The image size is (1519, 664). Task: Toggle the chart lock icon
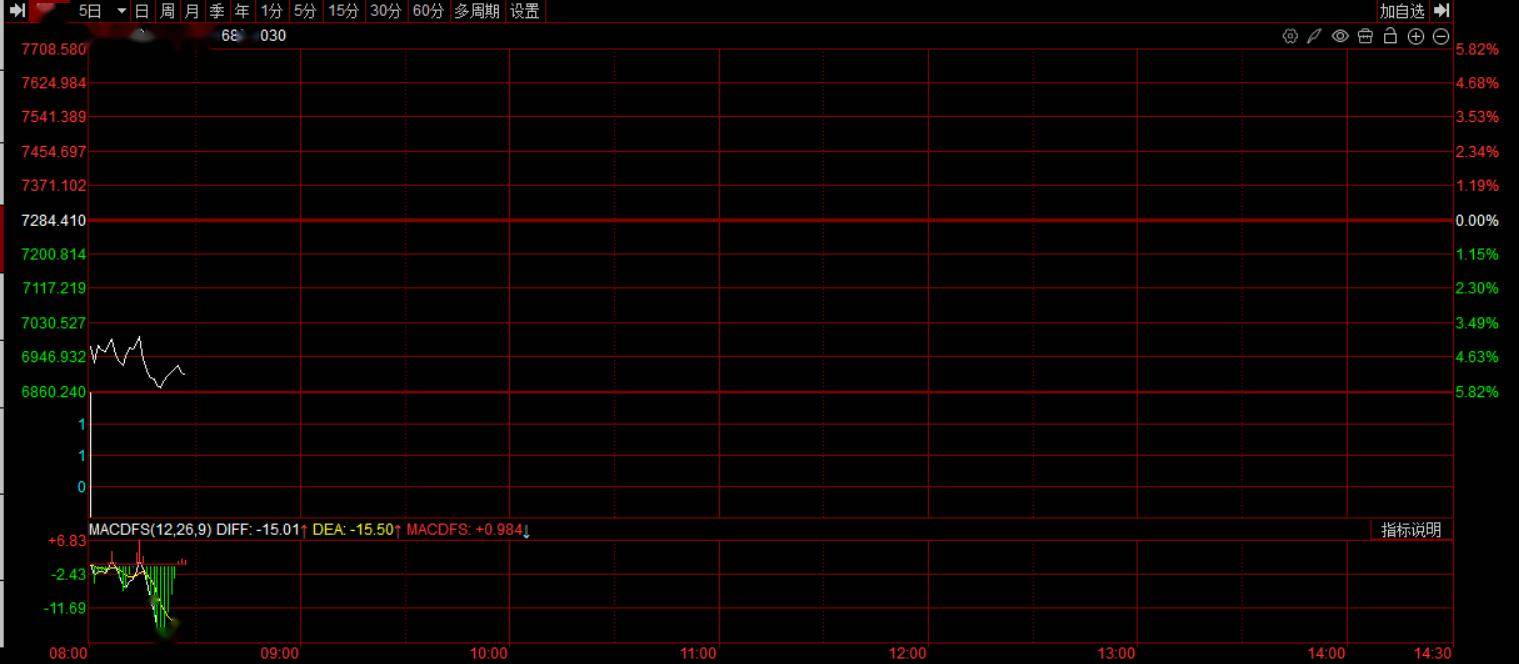(x=1390, y=36)
